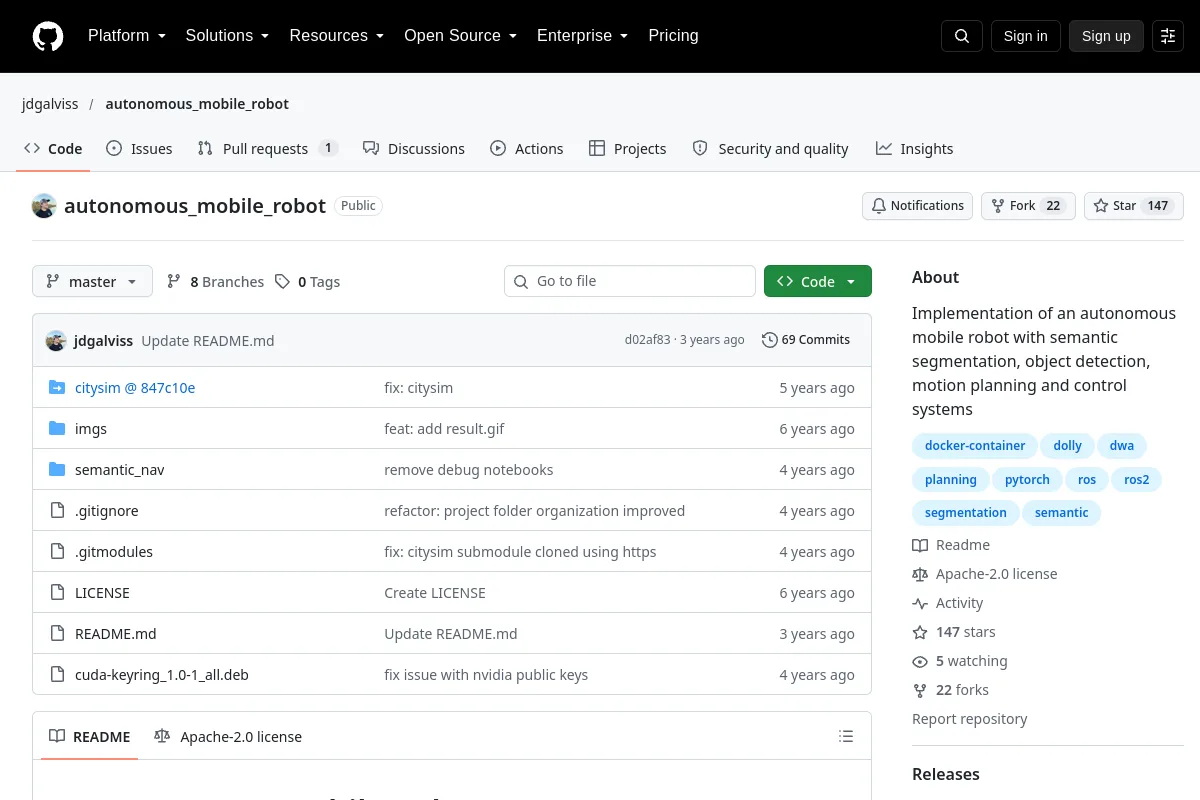Open commit hash d02af83
The width and height of the screenshot is (1200, 800).
click(648, 340)
